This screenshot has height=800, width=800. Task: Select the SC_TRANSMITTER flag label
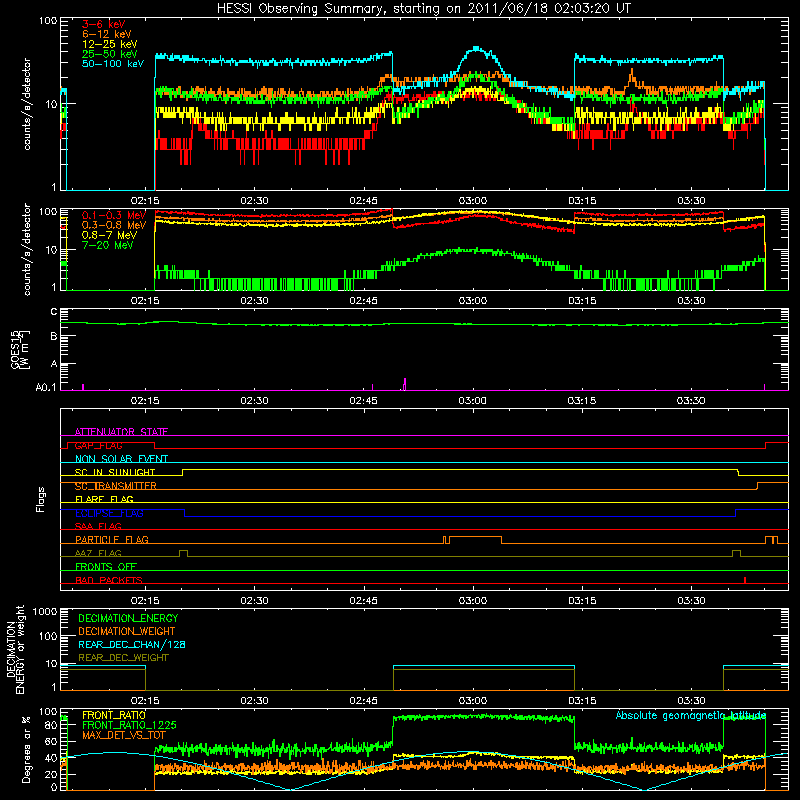point(116,486)
